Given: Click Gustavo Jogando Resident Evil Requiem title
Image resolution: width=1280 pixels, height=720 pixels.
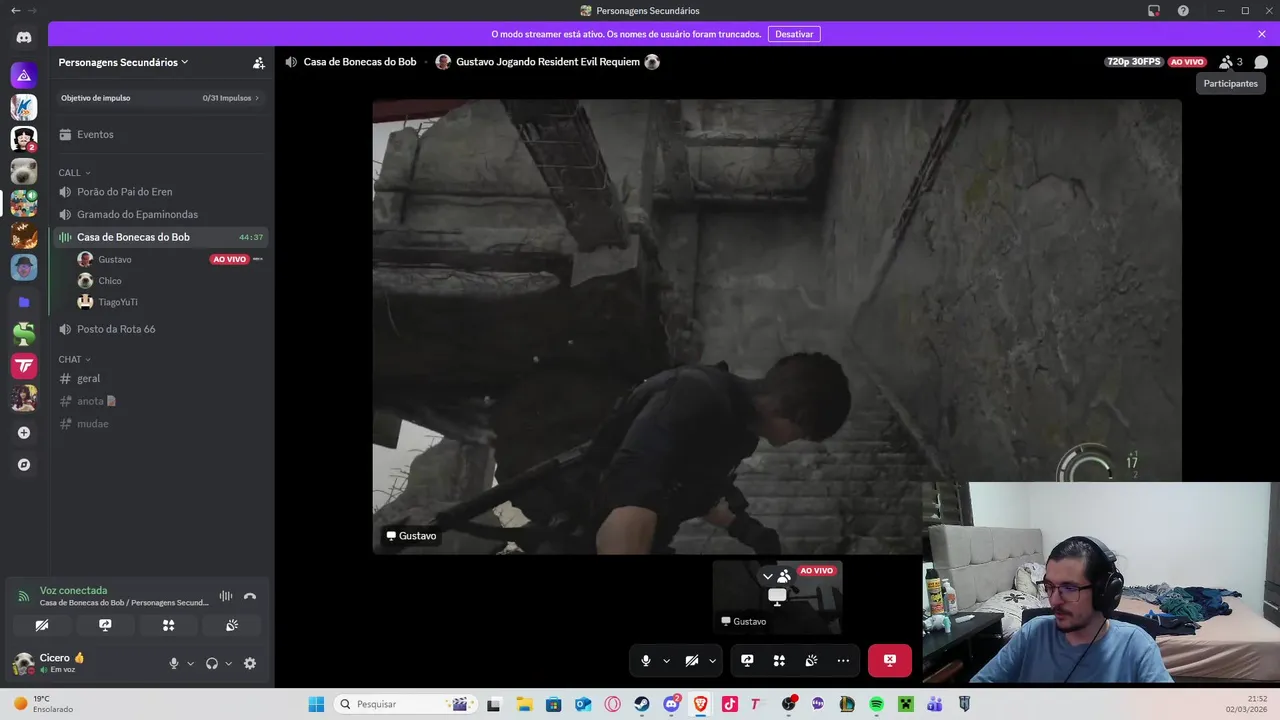Looking at the screenshot, I should 547,62.
